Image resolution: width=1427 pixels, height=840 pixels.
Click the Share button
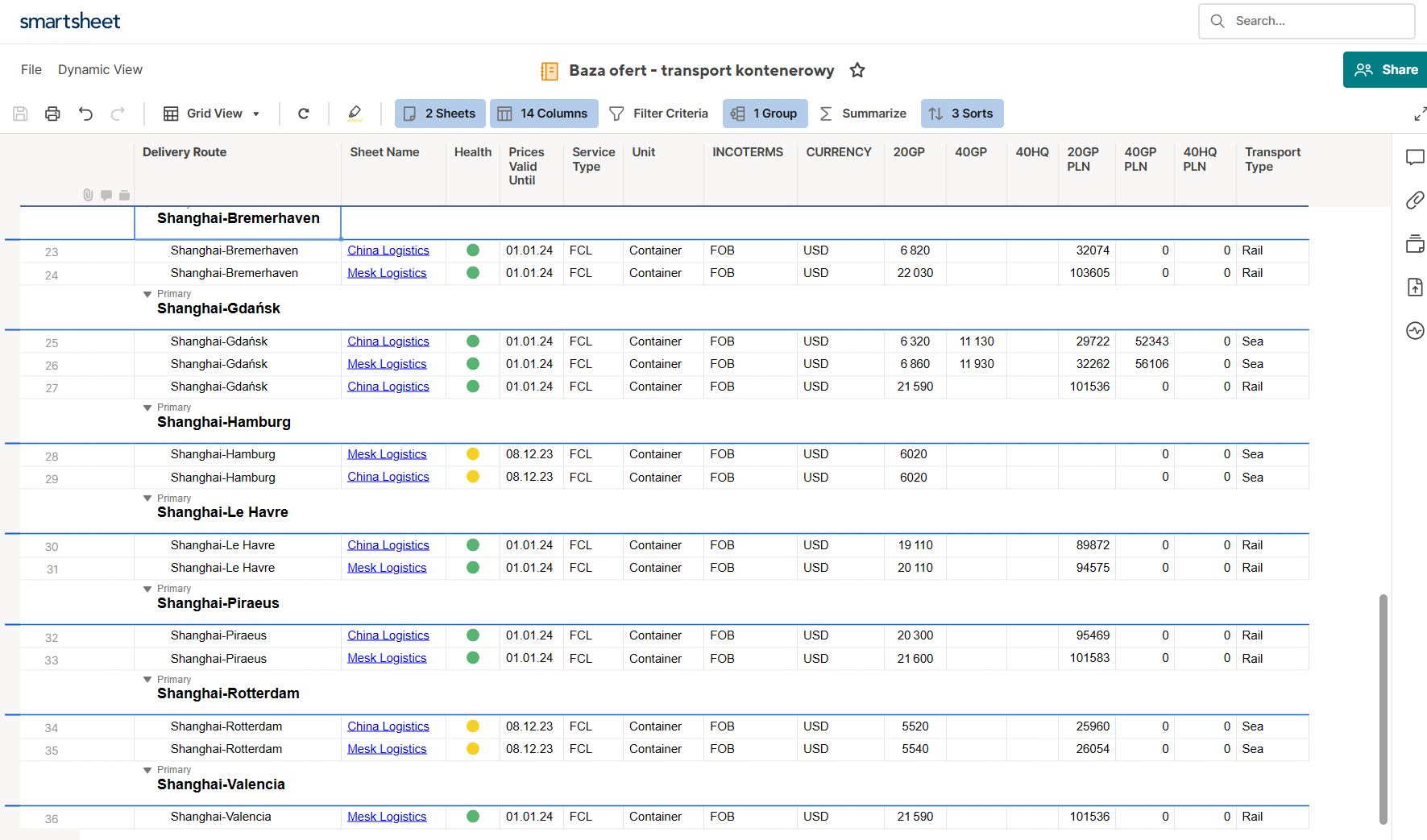tap(1385, 70)
